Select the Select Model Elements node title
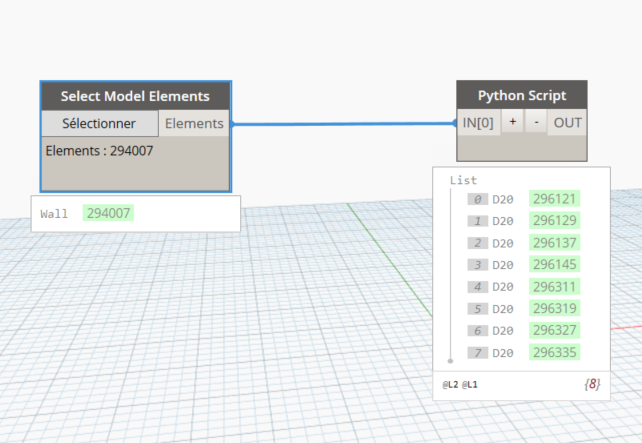The width and height of the screenshot is (642, 443). (x=136, y=96)
